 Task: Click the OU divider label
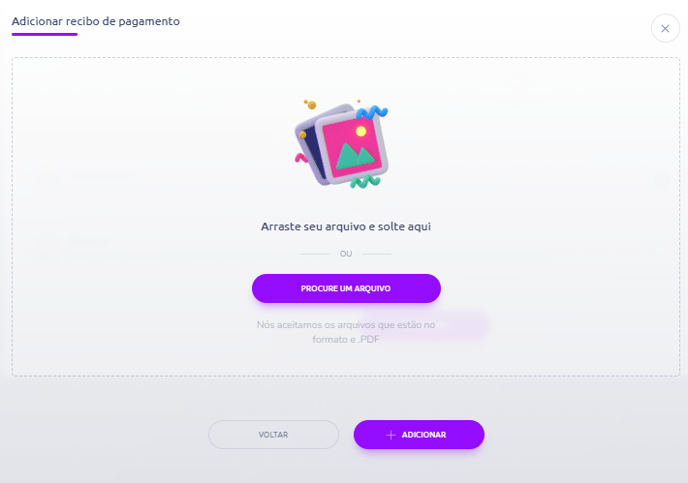coord(346,254)
